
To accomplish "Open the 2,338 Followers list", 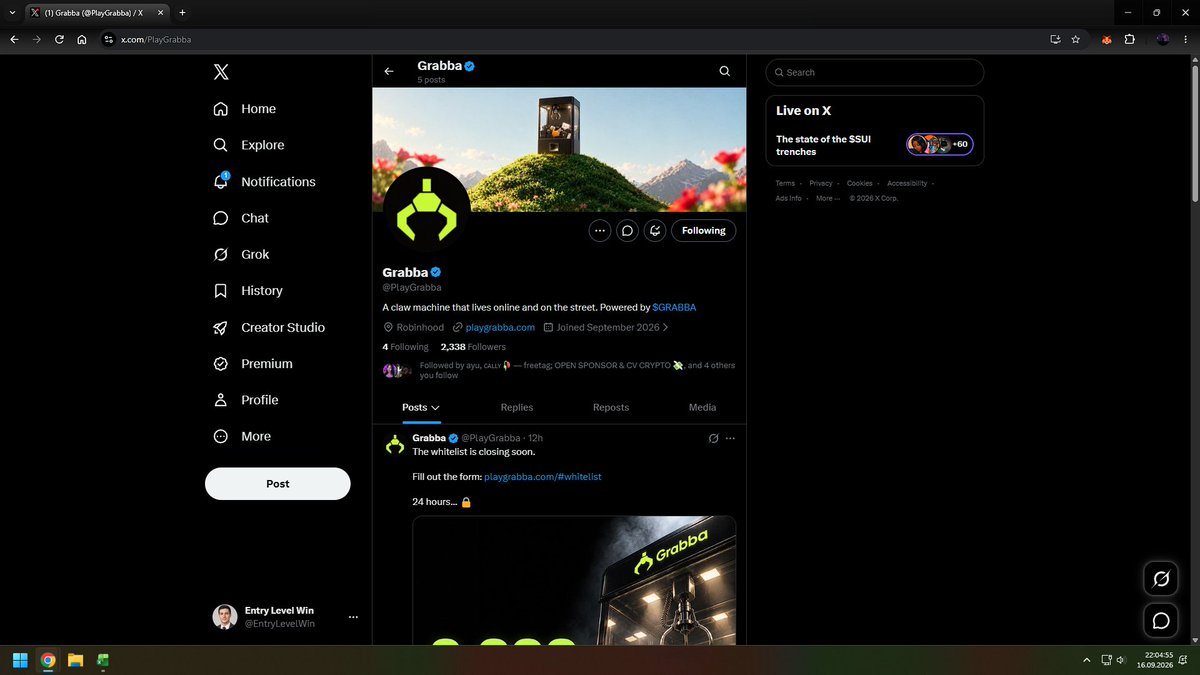I will (473, 347).
